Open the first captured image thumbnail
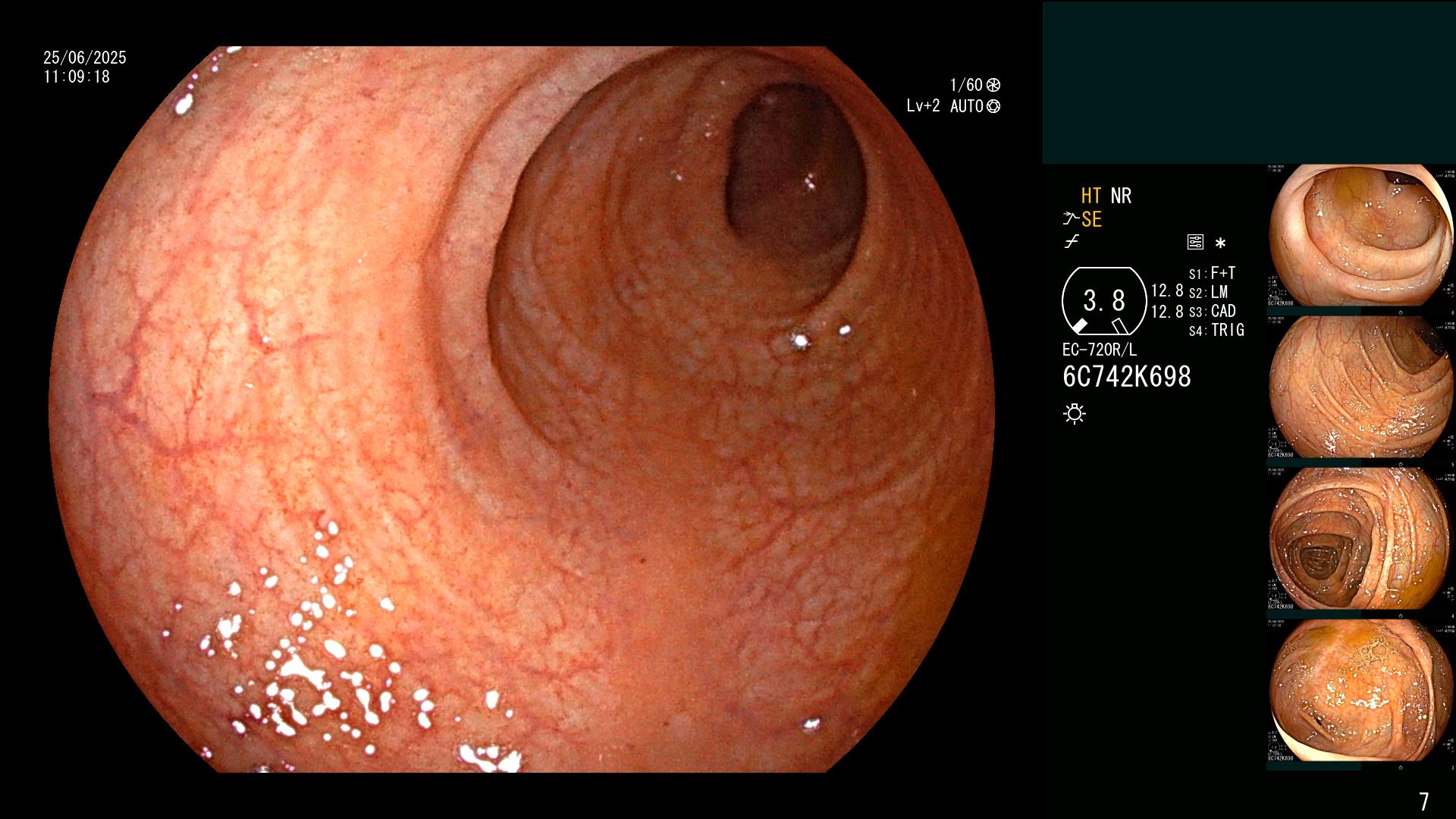 1360,235
